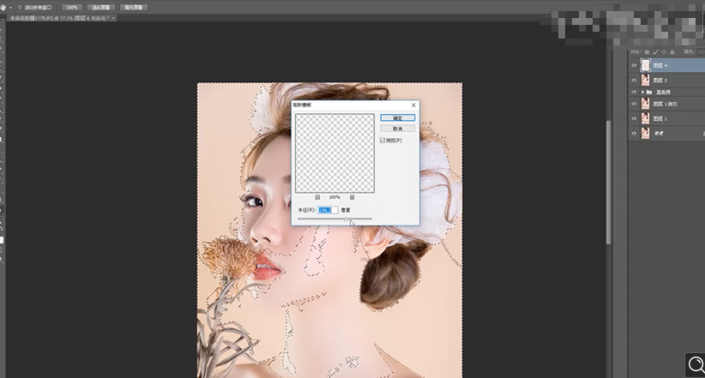705x378 pixels.
Task: Click the 填充屏幕 fill screen button
Action: point(134,8)
